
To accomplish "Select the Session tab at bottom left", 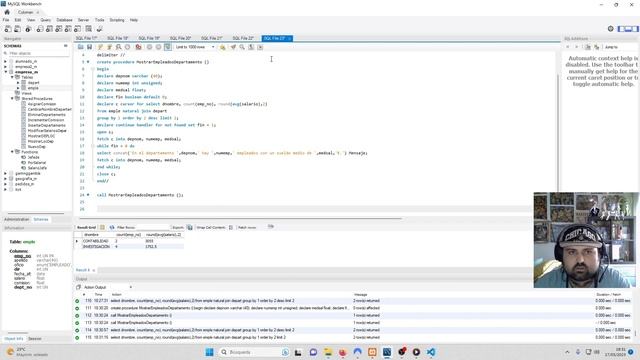I will [35, 339].
